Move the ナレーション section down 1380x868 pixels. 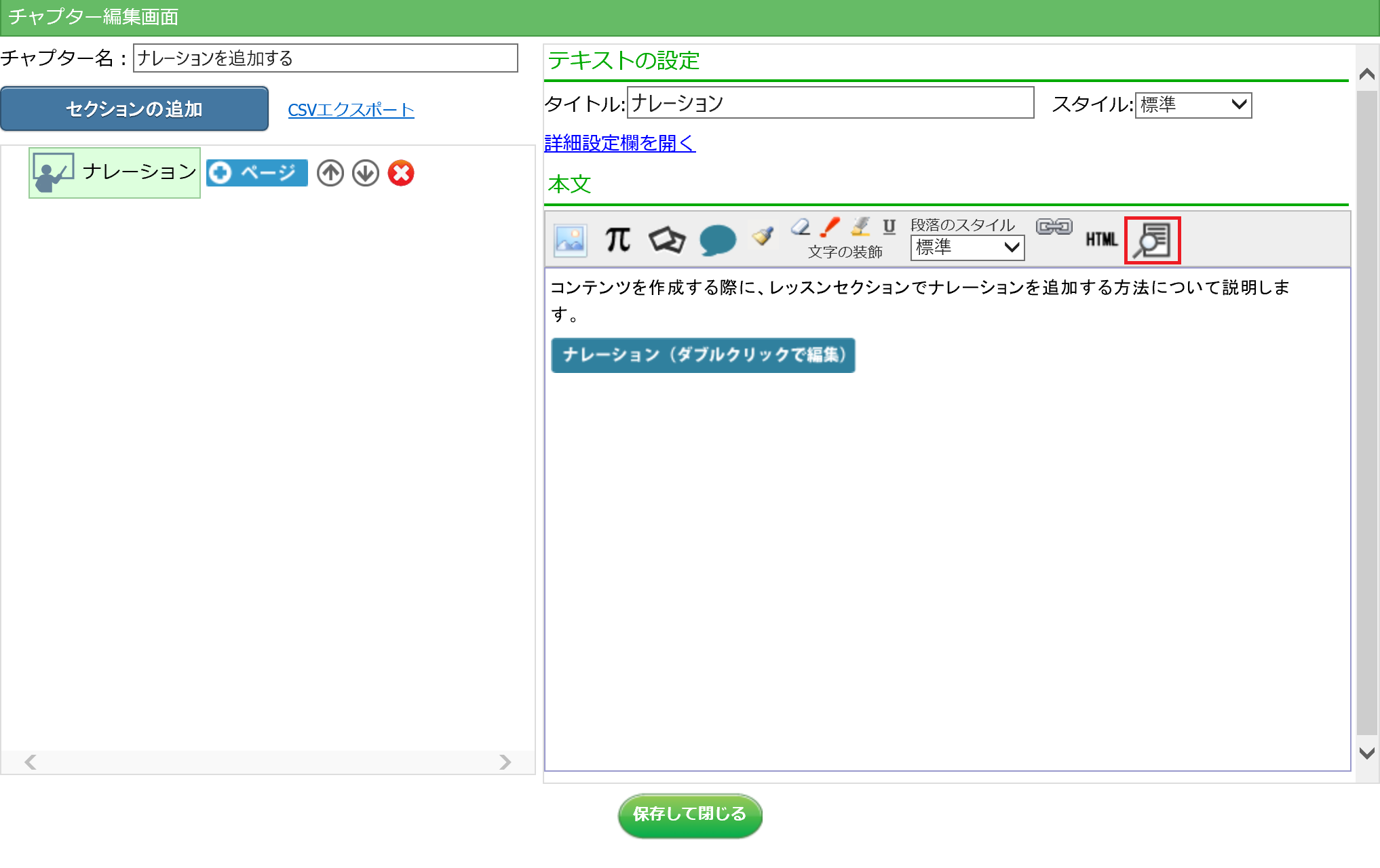coord(366,173)
